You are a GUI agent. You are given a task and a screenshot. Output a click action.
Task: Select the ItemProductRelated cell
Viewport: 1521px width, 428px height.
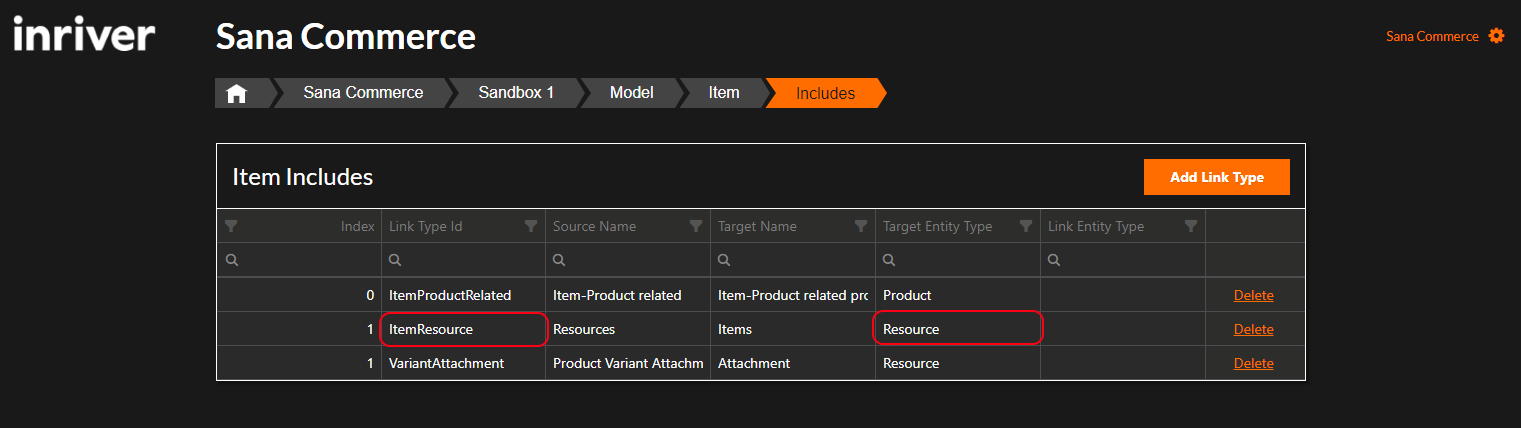point(463,295)
